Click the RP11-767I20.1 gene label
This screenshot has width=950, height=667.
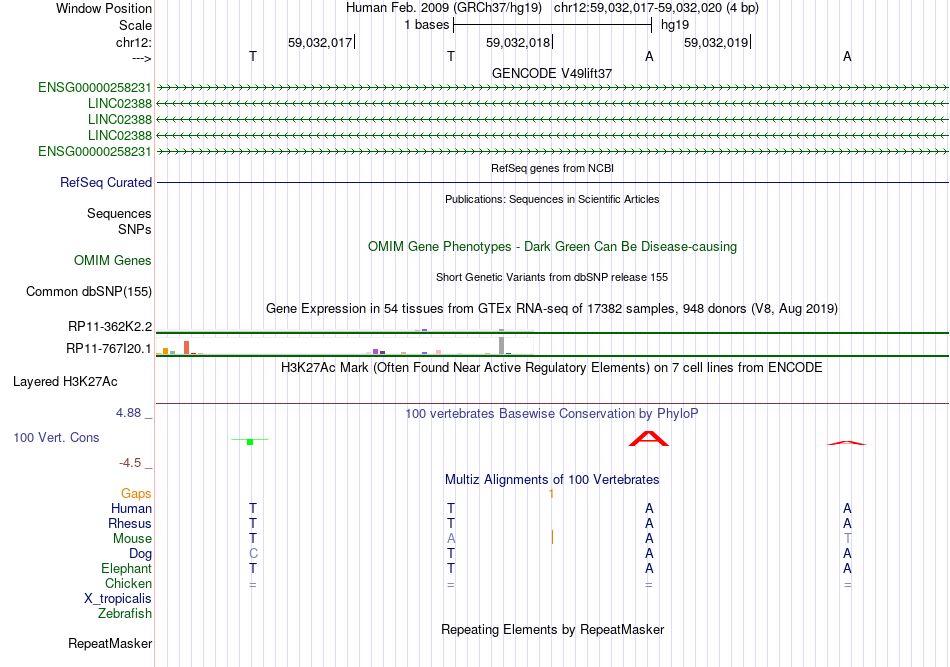coord(108,348)
